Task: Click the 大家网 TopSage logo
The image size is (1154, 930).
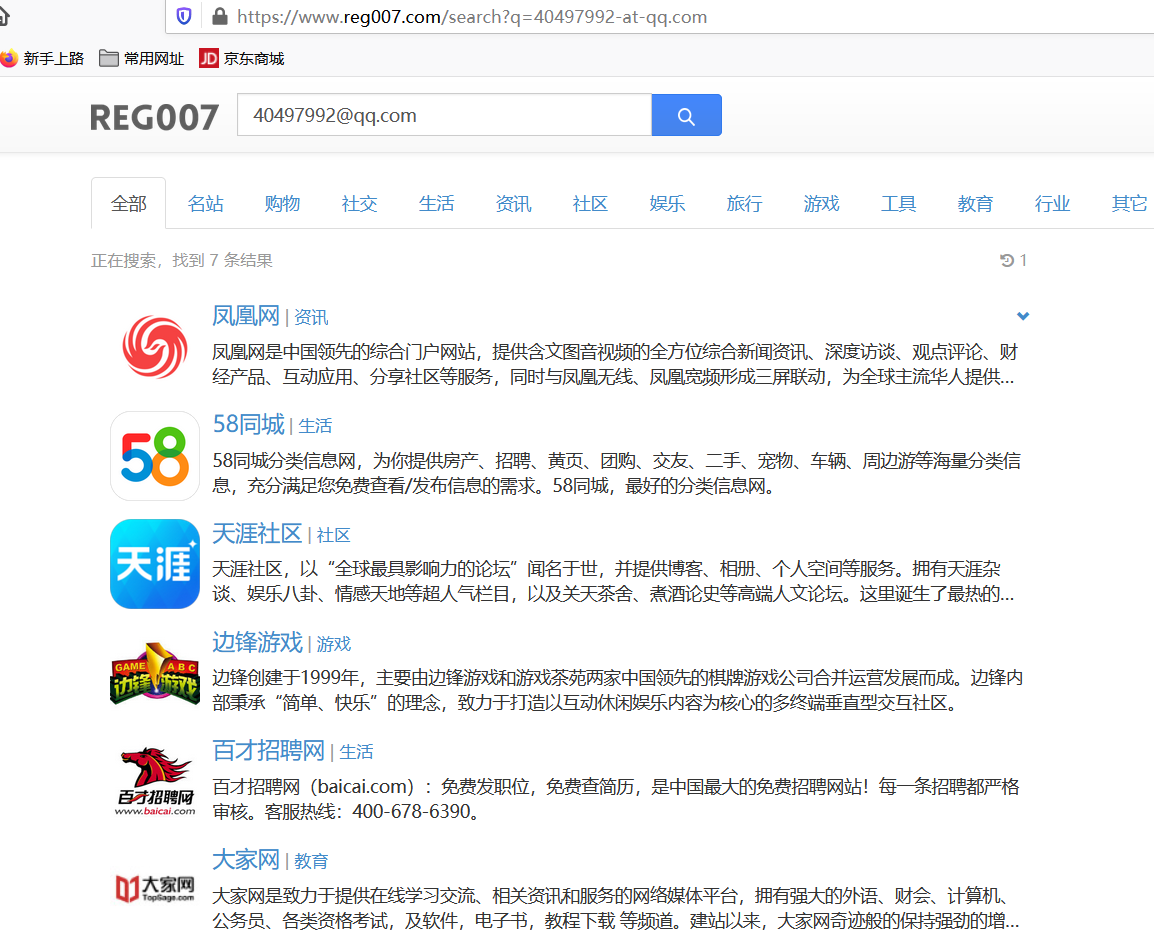Action: click(155, 888)
